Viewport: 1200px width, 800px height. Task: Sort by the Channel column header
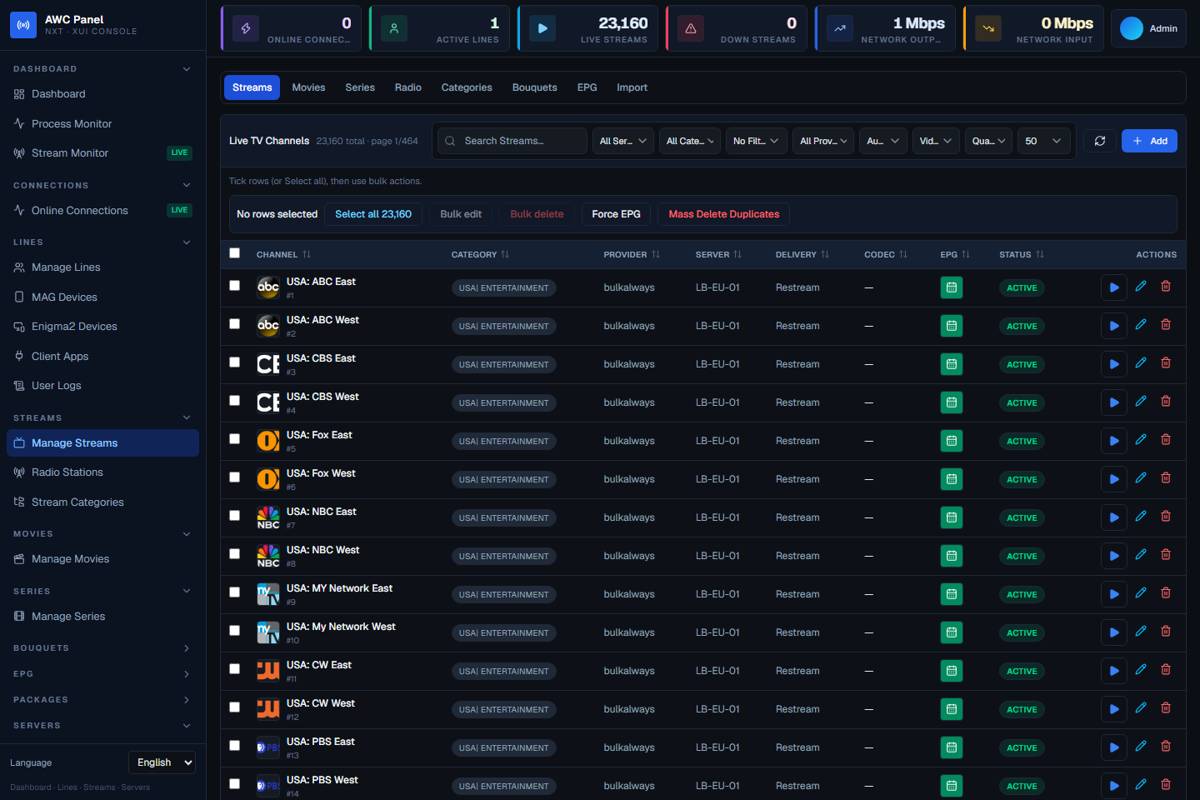coord(283,254)
